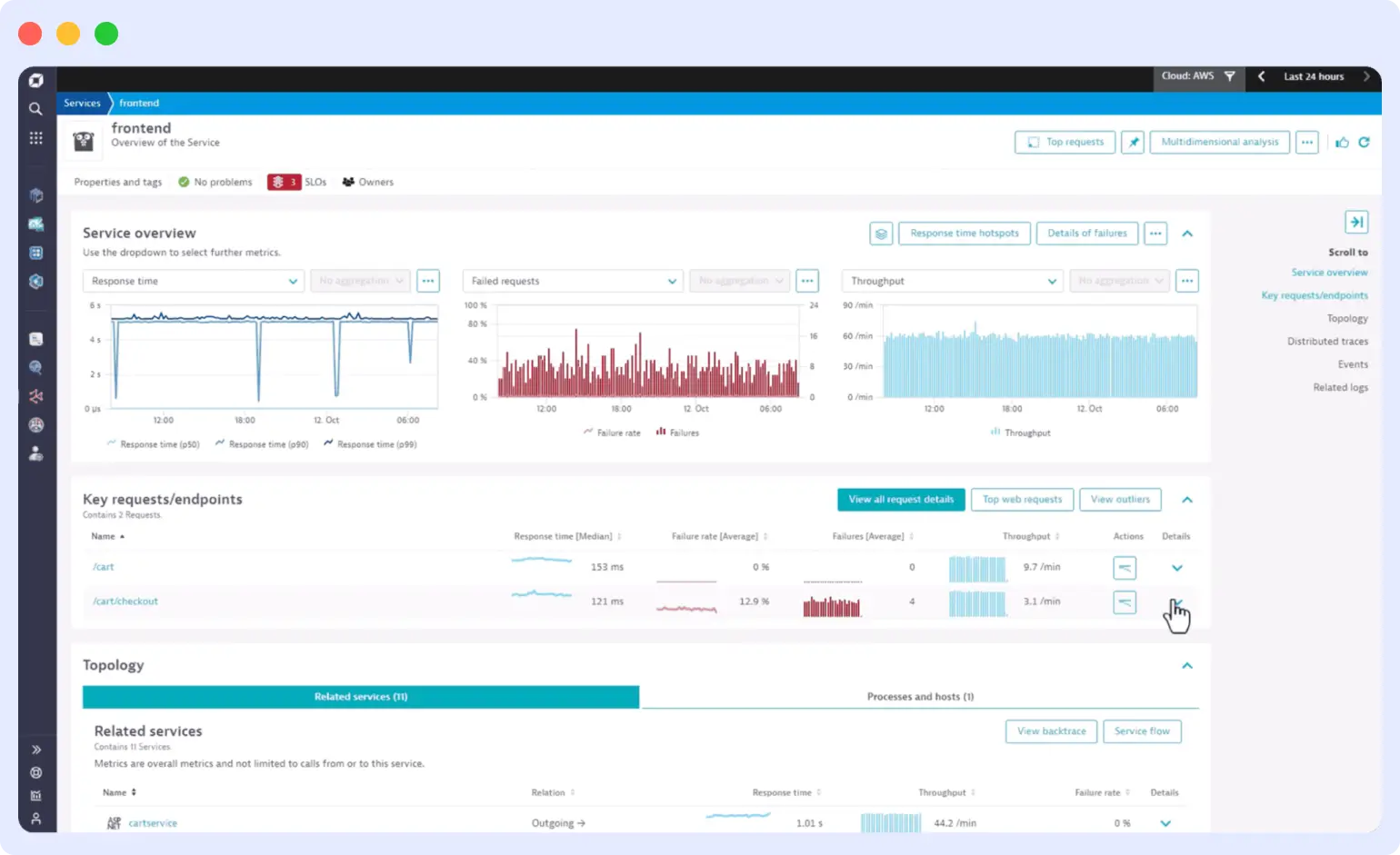1400x855 pixels.
Task: Select the layers icon in Service overview header
Action: tap(879, 233)
